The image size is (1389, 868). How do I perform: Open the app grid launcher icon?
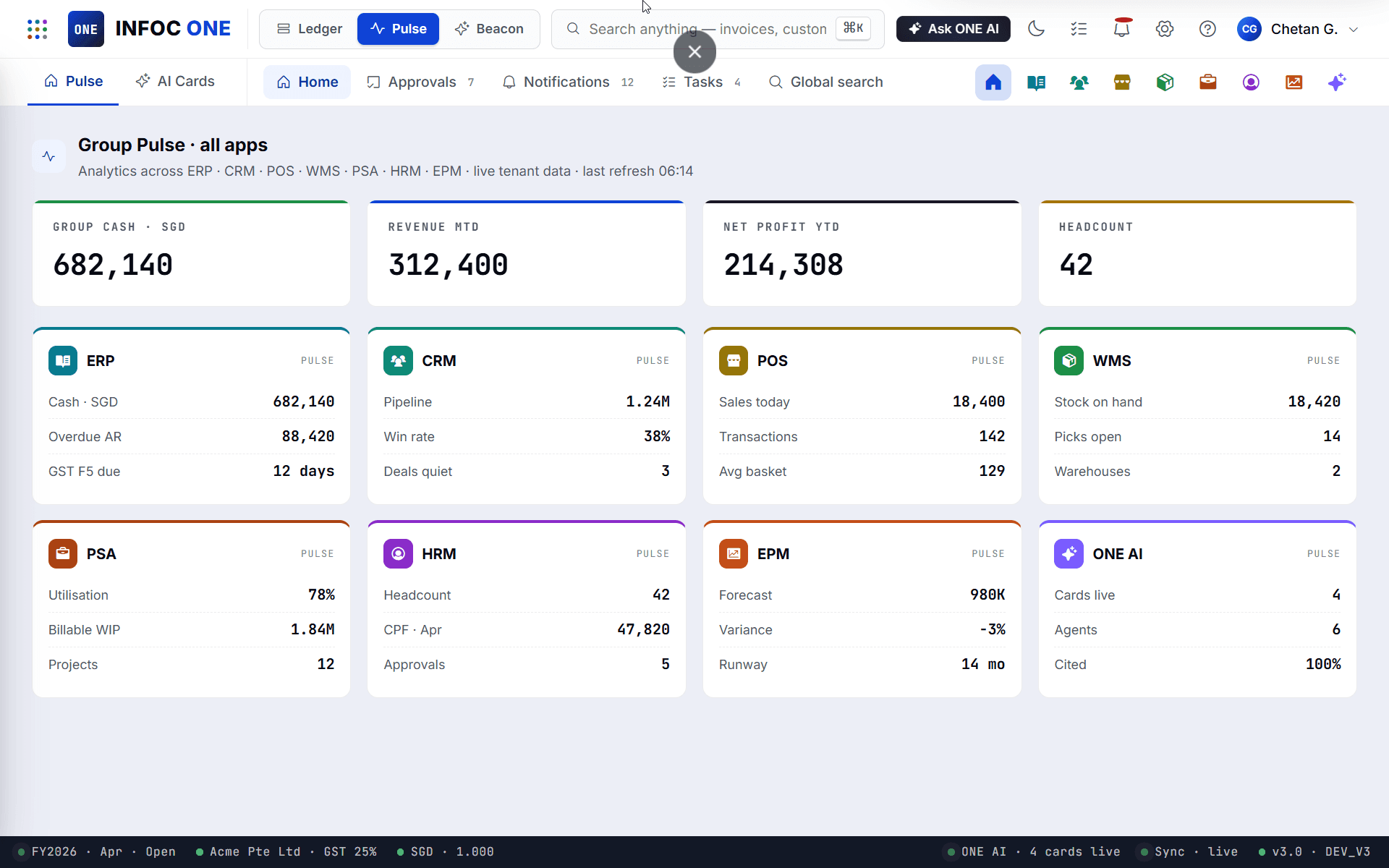click(37, 29)
